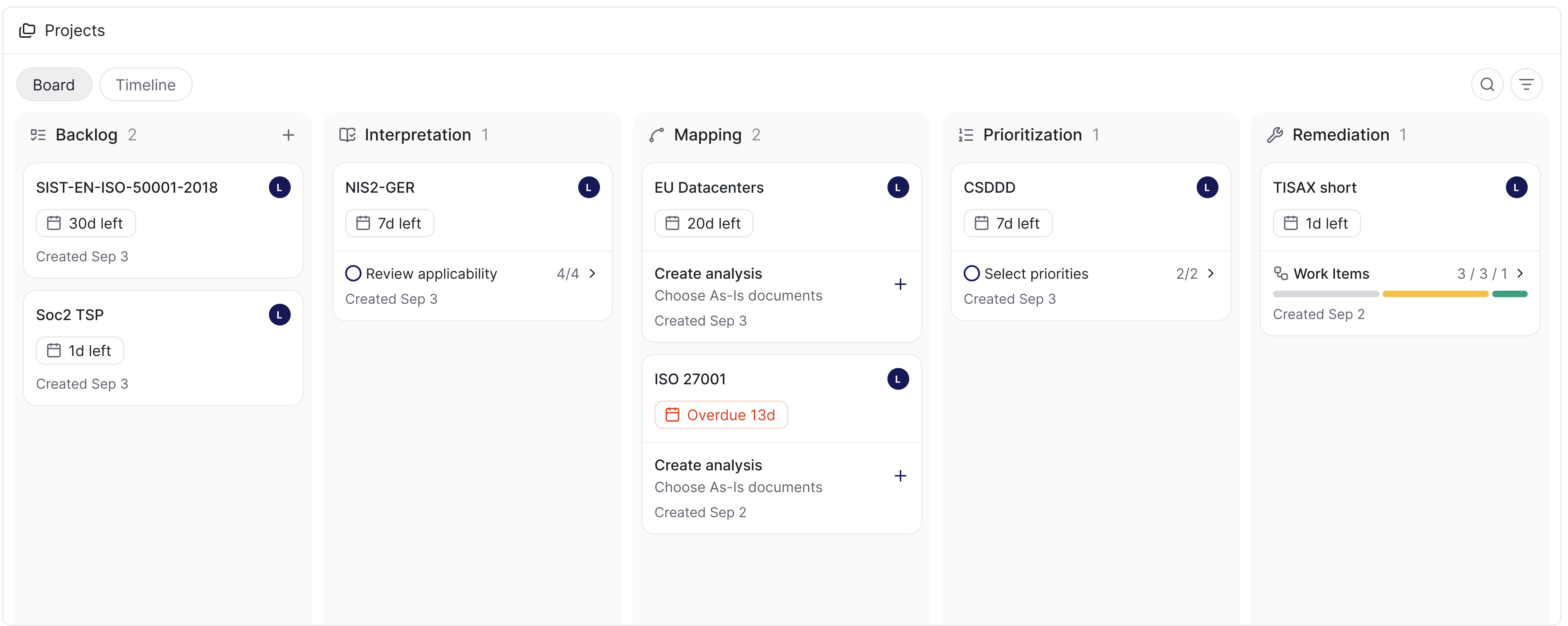Click the avatar on EU Datacenters card
1568x626 pixels.
click(x=898, y=187)
